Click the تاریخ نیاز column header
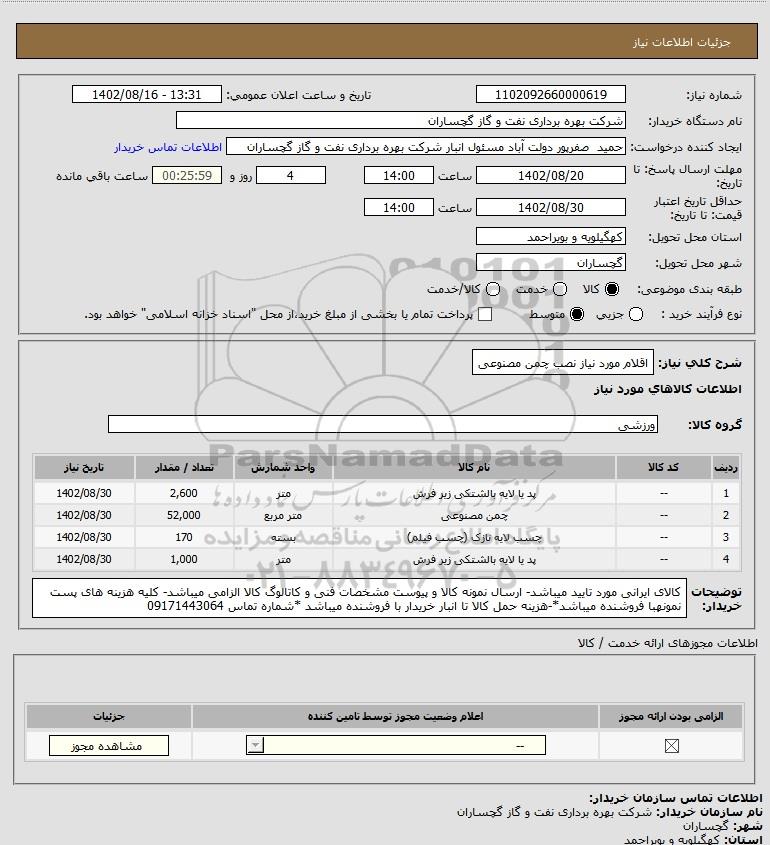This screenshot has height=845, width=770. 84,467
